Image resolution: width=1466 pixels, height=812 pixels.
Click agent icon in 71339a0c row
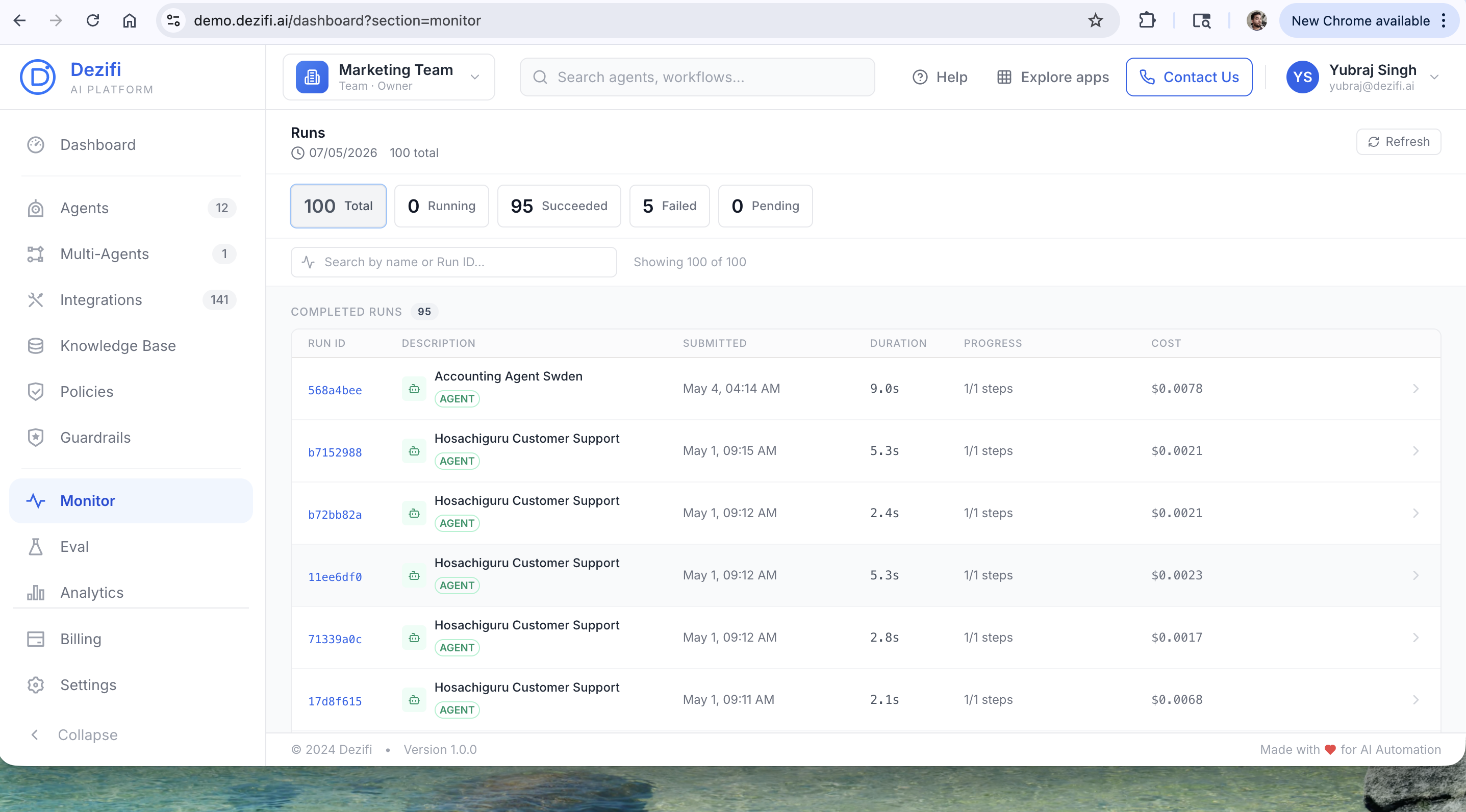pyautogui.click(x=414, y=638)
